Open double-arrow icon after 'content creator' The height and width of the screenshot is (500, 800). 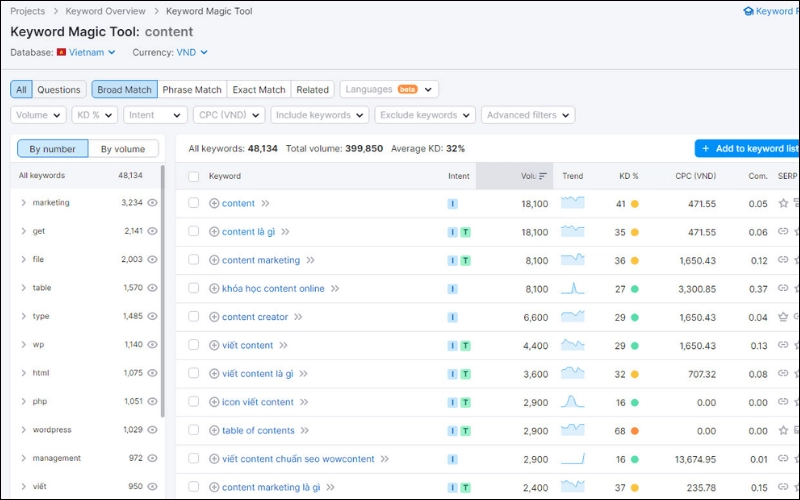click(298, 317)
